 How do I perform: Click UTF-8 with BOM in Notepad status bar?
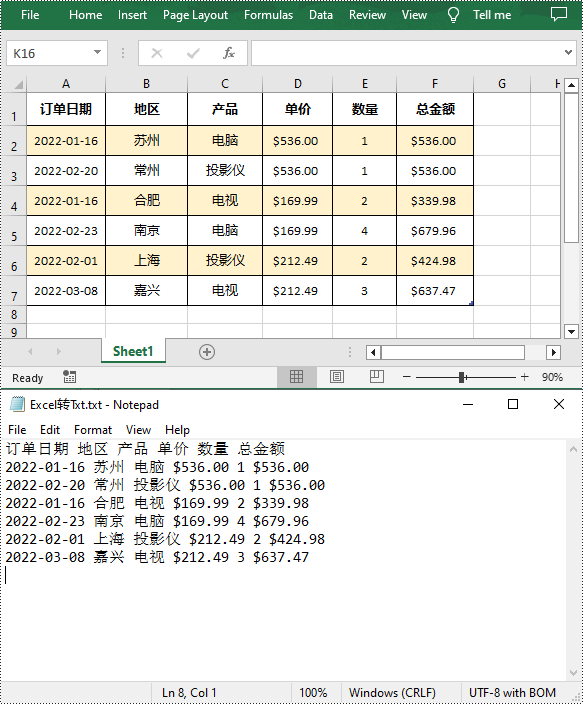tap(512, 693)
